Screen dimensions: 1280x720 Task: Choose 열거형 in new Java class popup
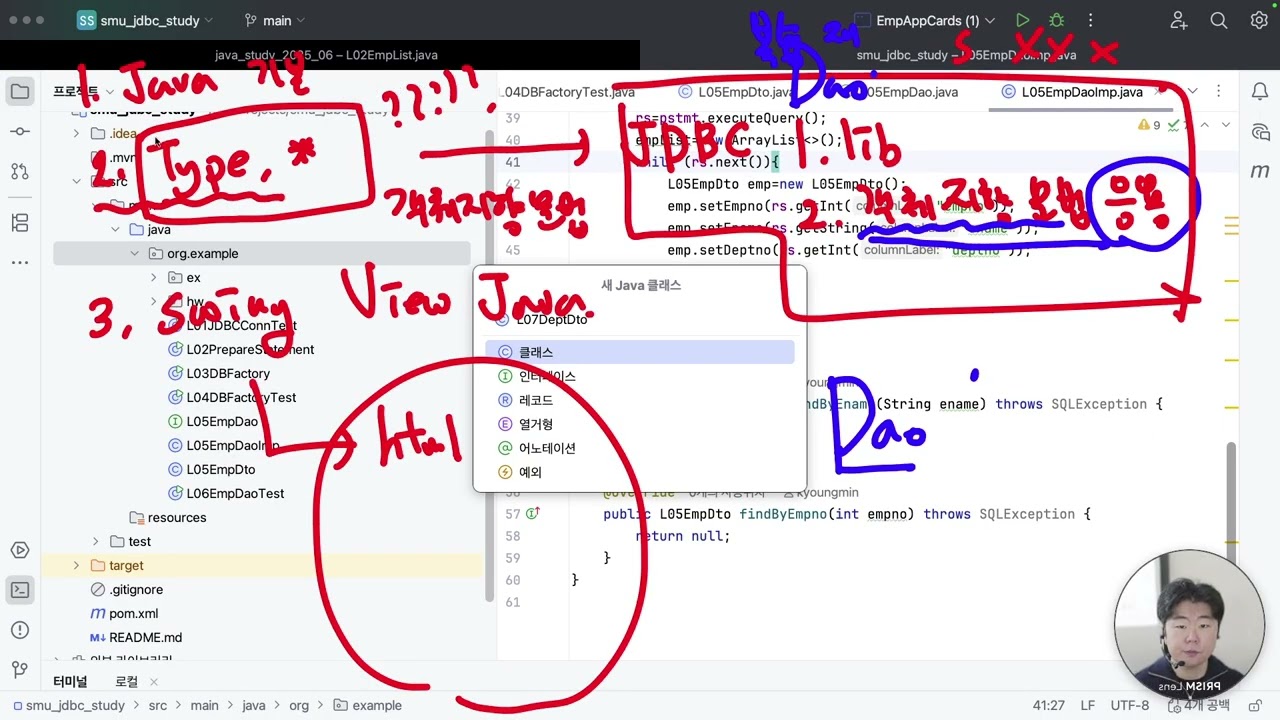click(640, 424)
